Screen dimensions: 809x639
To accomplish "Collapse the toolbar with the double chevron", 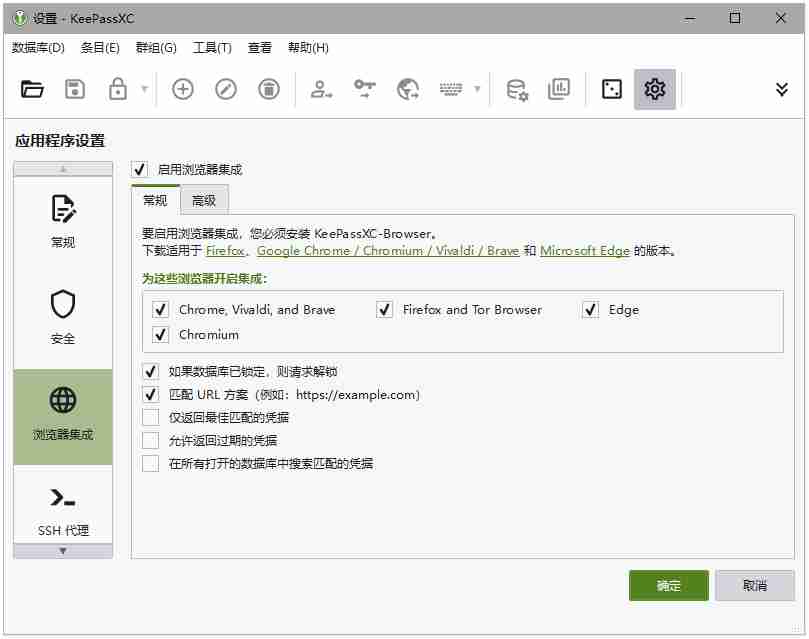I will click(x=782, y=89).
